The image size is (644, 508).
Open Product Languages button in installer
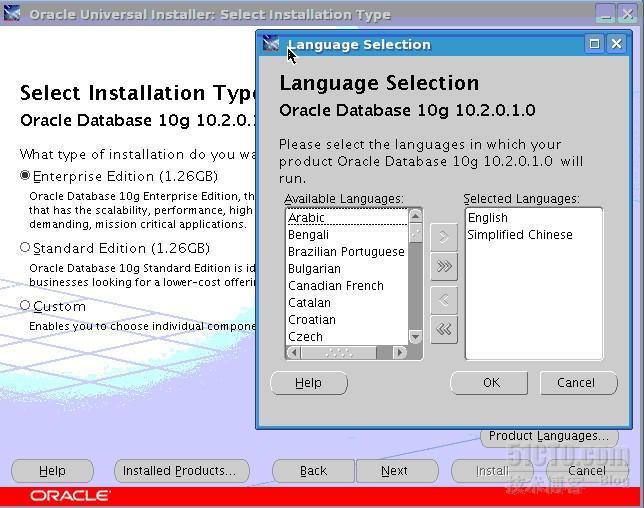pos(549,436)
